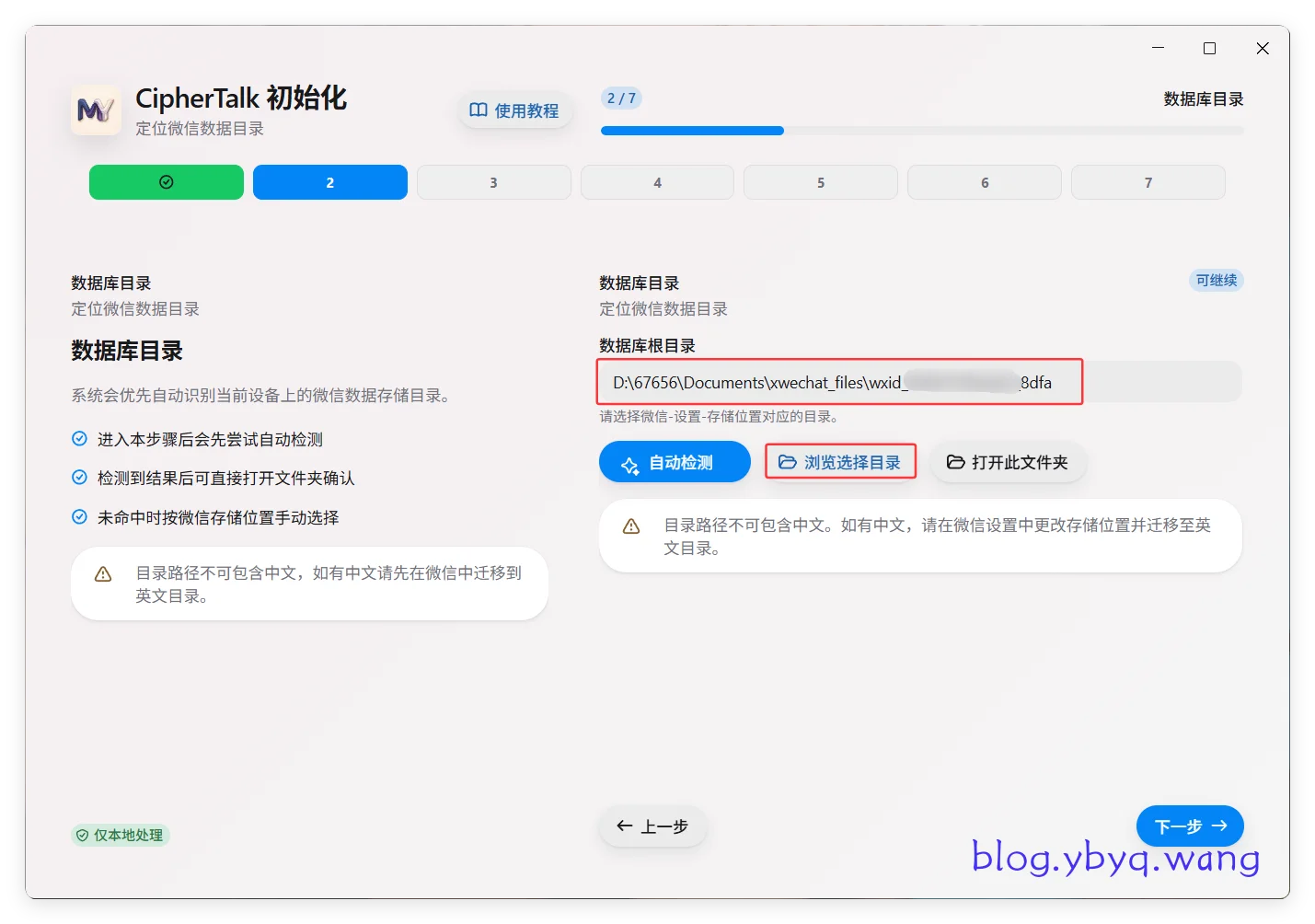Screen dimensions: 1315x924
Task: Click the folder icon in 打开此文件夹
Action: click(956, 462)
